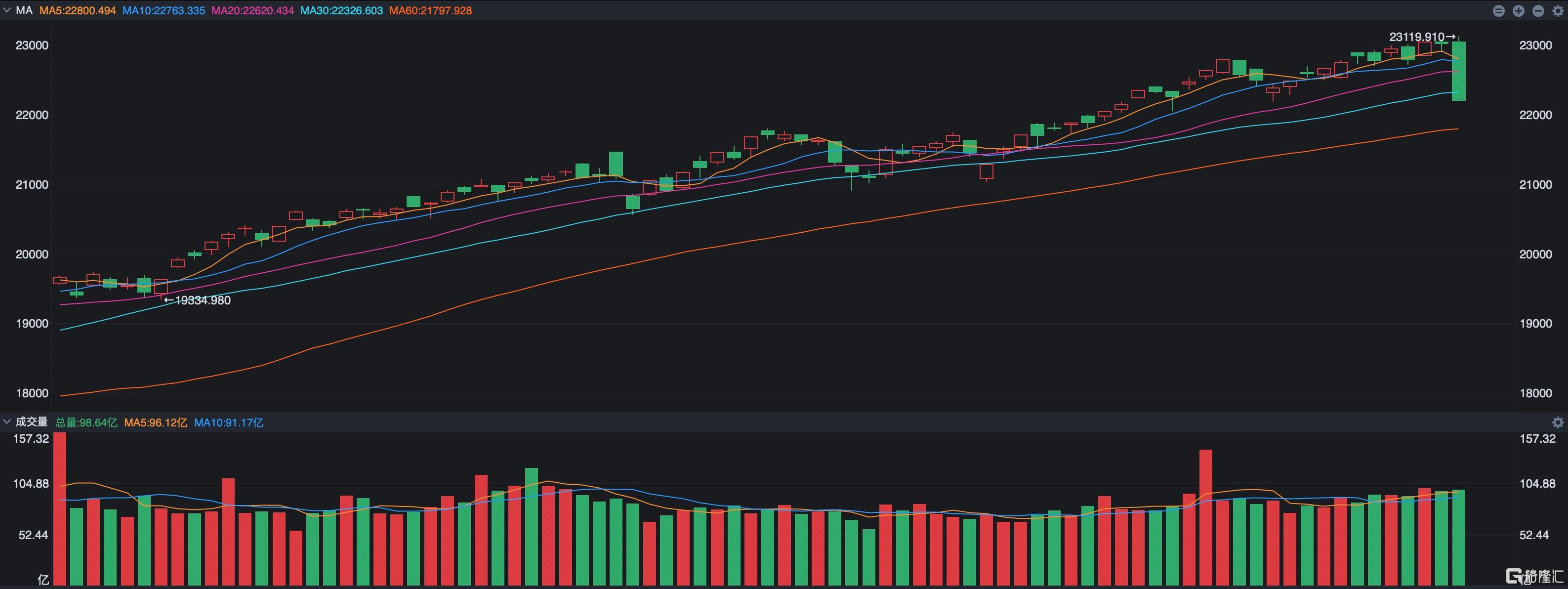Click the MA5:22800.494 legend value

click(77, 10)
